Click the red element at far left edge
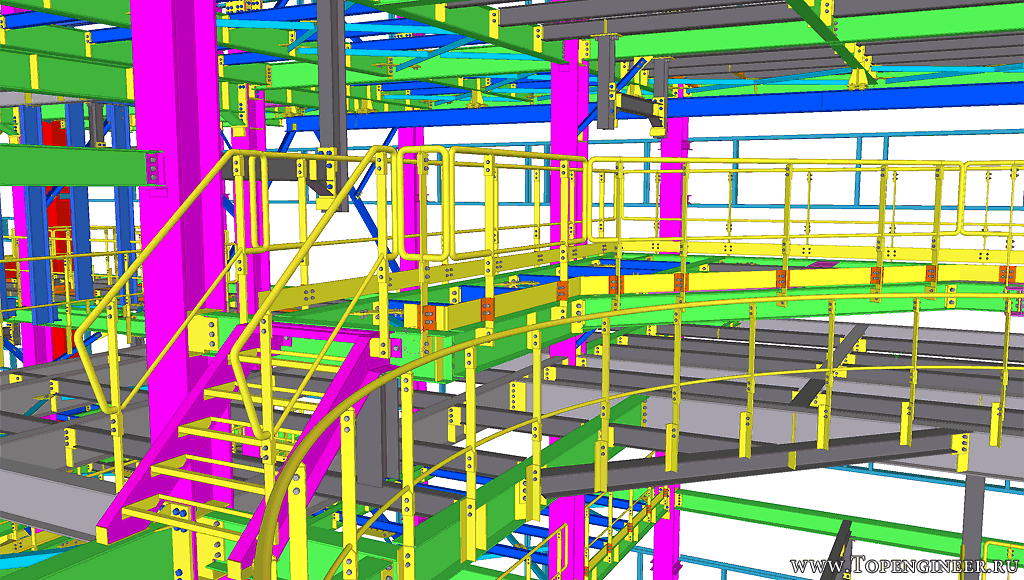 click(x=10, y=270)
